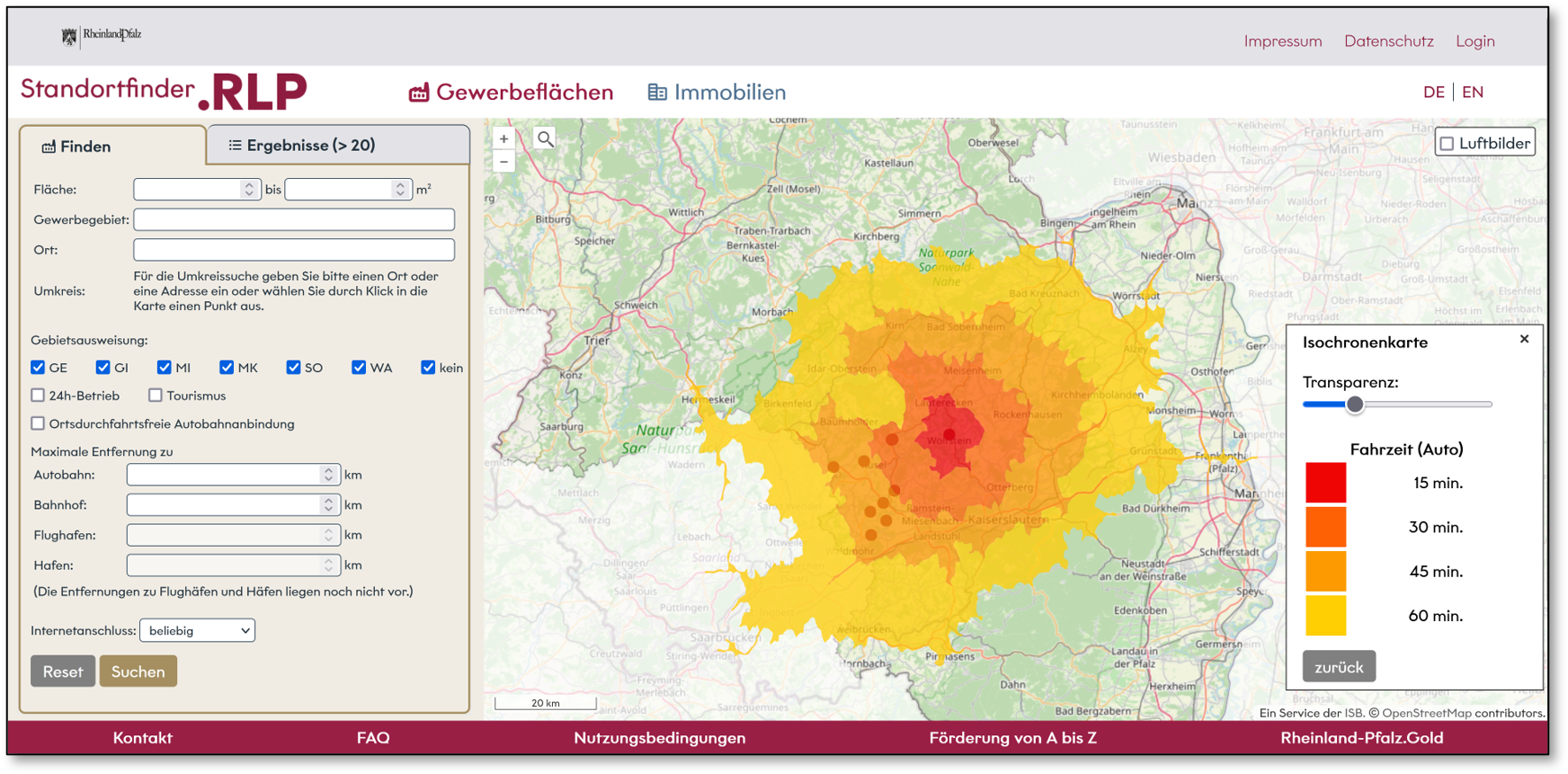Click the Flughafen distance stepper arrows
1568x774 pixels.
[328, 535]
